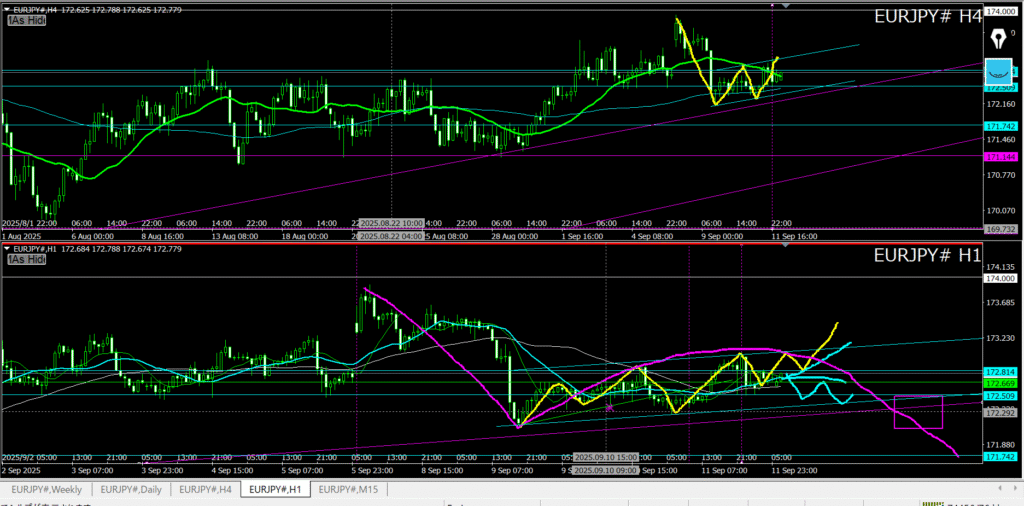
Task: Switch to the EURJPY#,Weekly chart tab
Action: click(46, 489)
